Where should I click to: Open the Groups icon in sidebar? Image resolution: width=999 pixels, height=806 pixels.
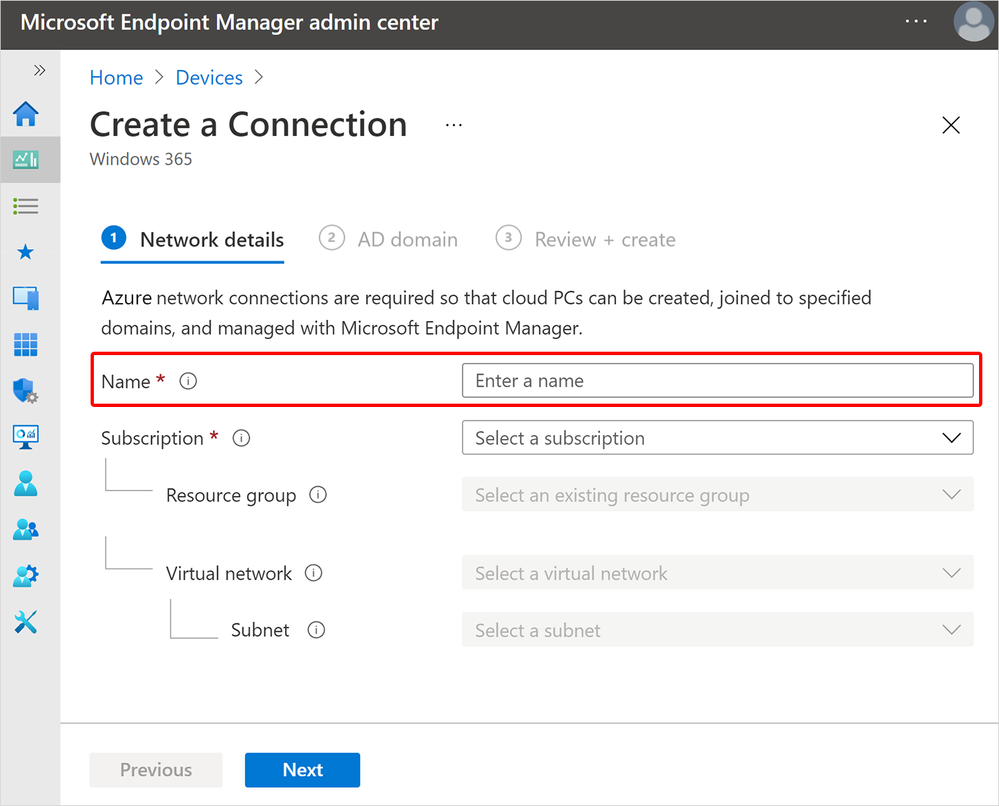(x=25, y=529)
